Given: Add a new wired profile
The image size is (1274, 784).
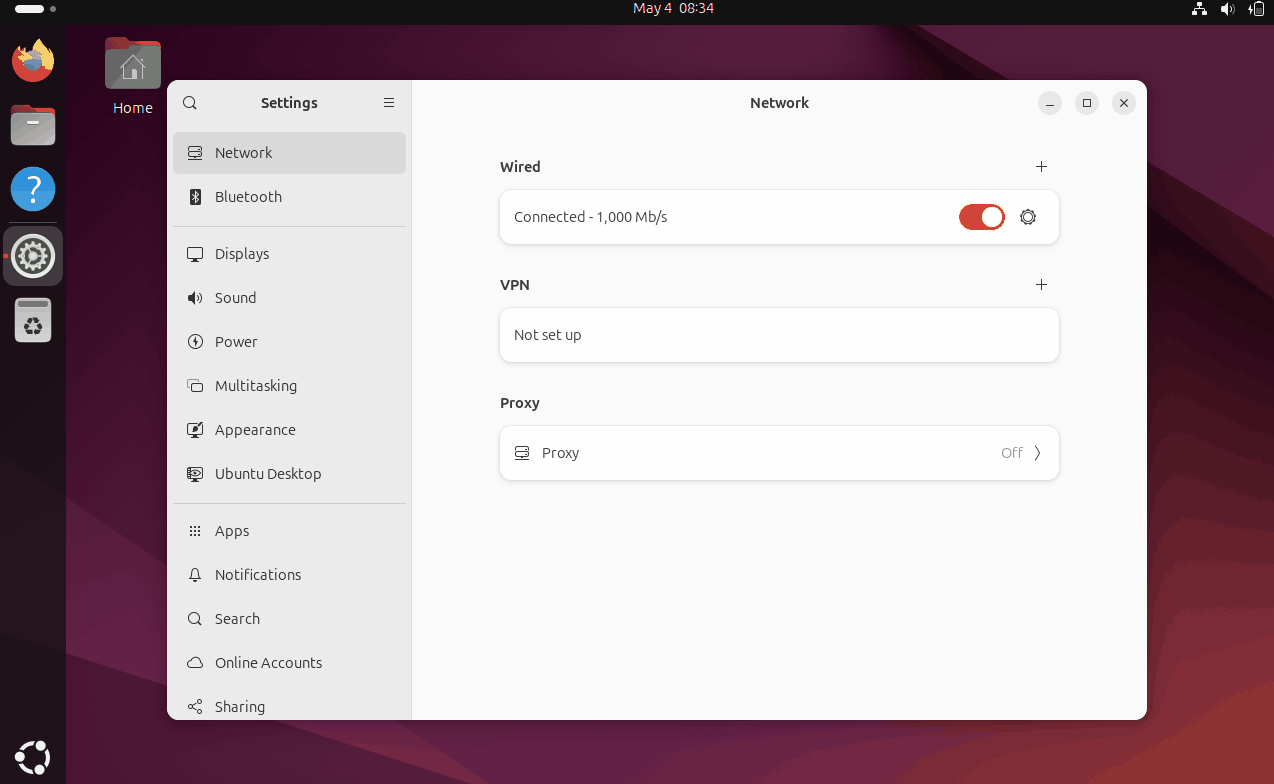Looking at the screenshot, I should [1041, 167].
